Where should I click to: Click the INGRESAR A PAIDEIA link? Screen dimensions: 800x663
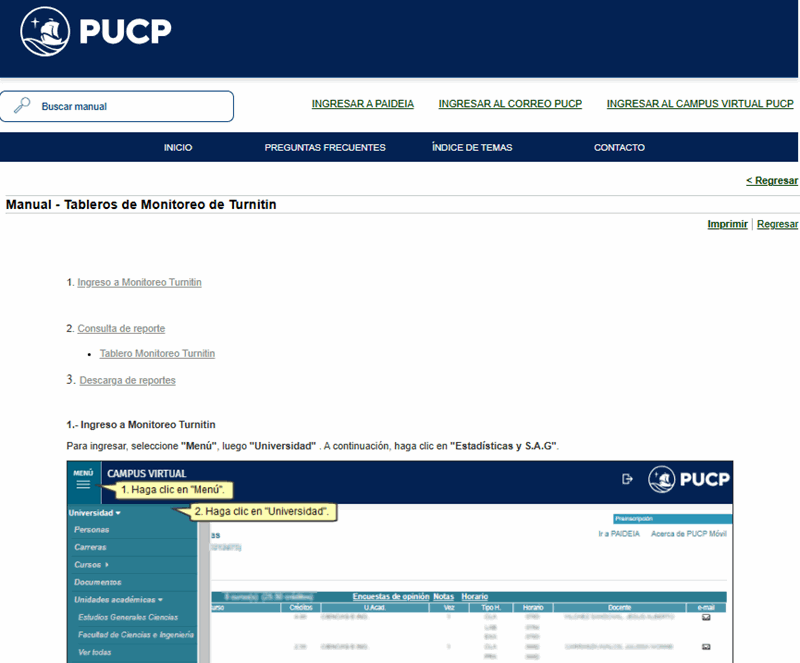(362, 104)
